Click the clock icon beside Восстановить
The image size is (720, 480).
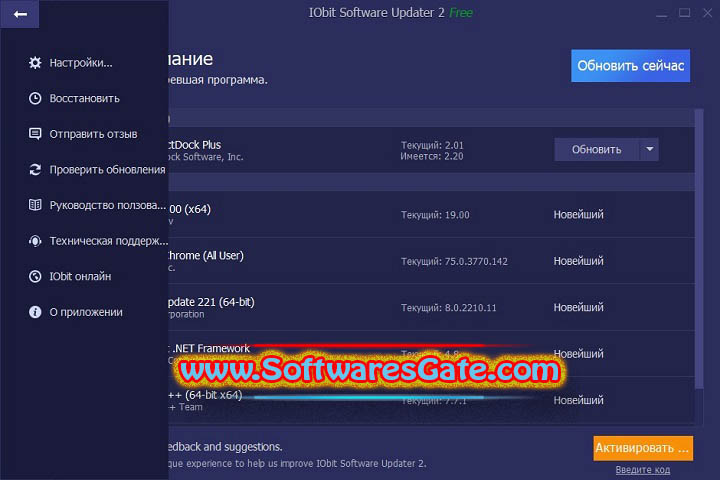click(35, 98)
